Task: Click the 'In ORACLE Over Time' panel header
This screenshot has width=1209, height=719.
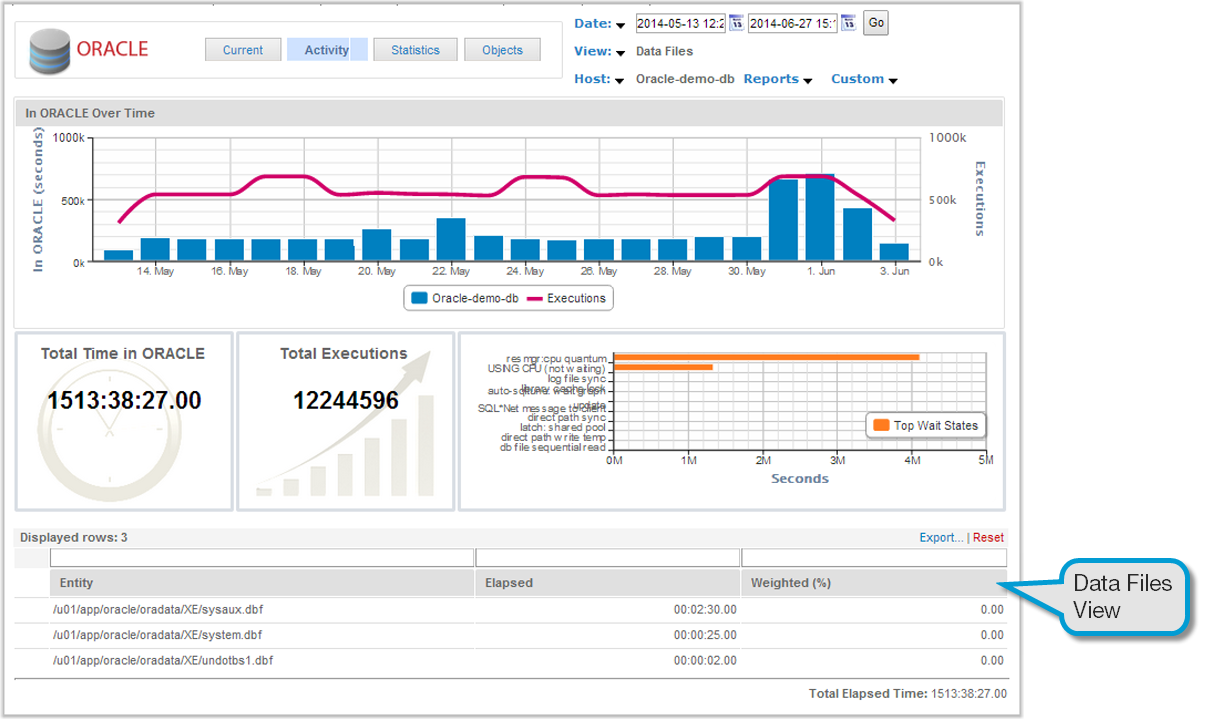Action: click(509, 113)
